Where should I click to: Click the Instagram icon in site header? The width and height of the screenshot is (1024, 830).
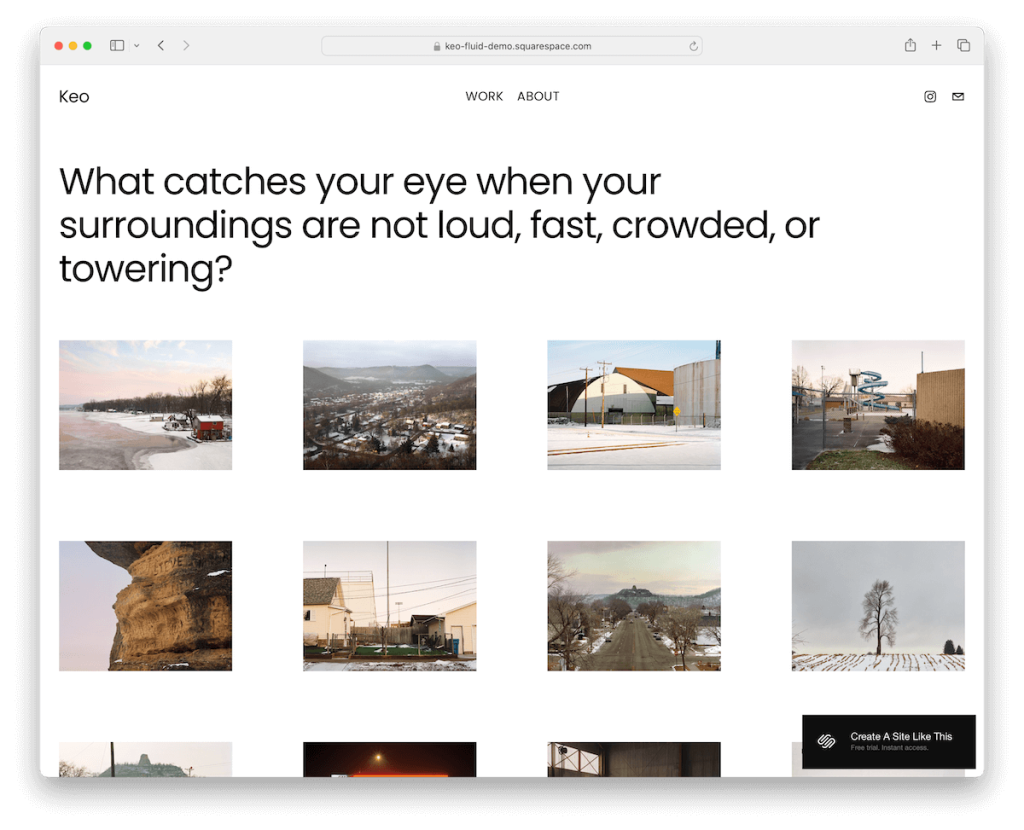tap(930, 97)
